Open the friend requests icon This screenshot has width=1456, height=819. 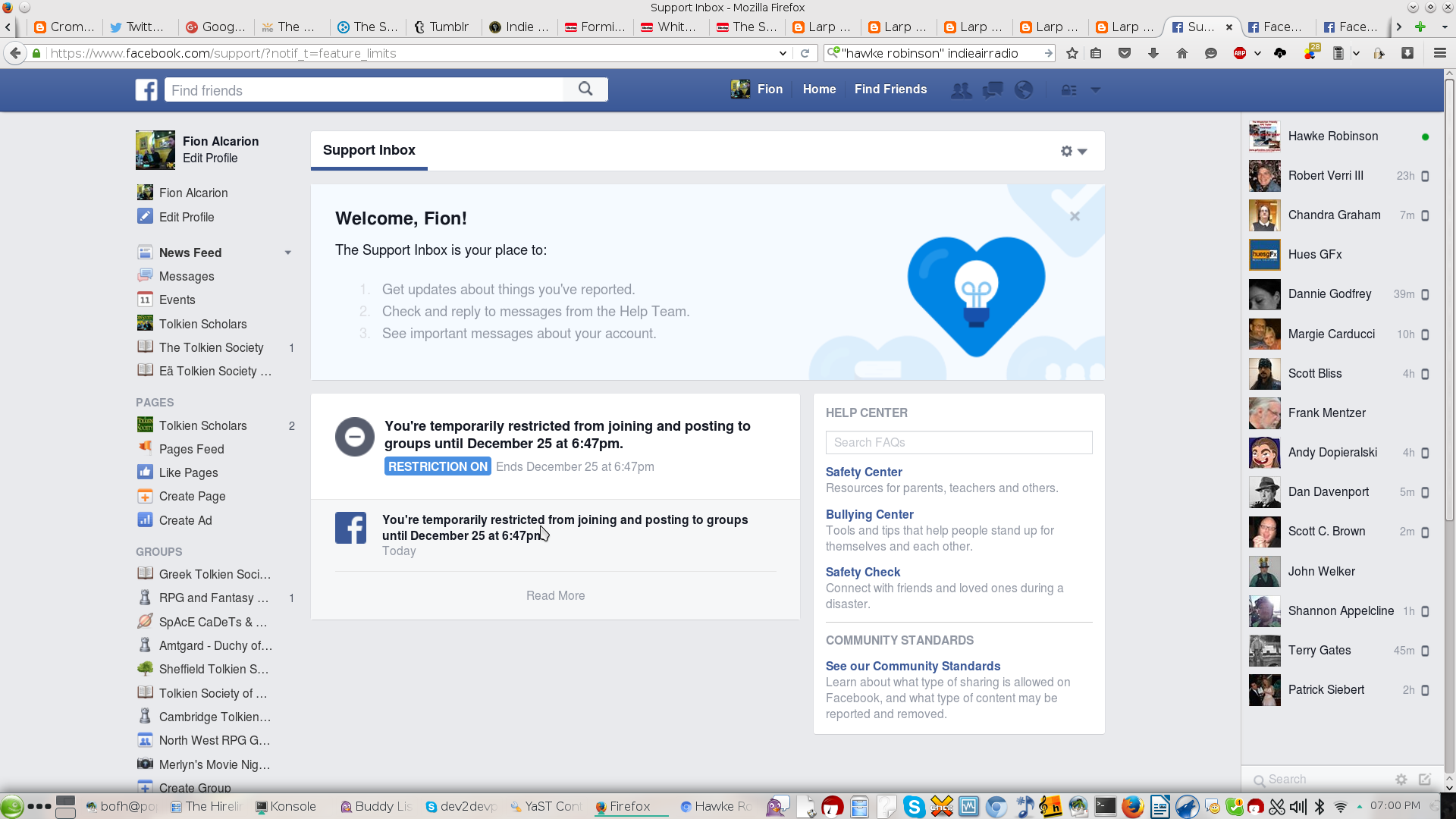[x=961, y=90]
